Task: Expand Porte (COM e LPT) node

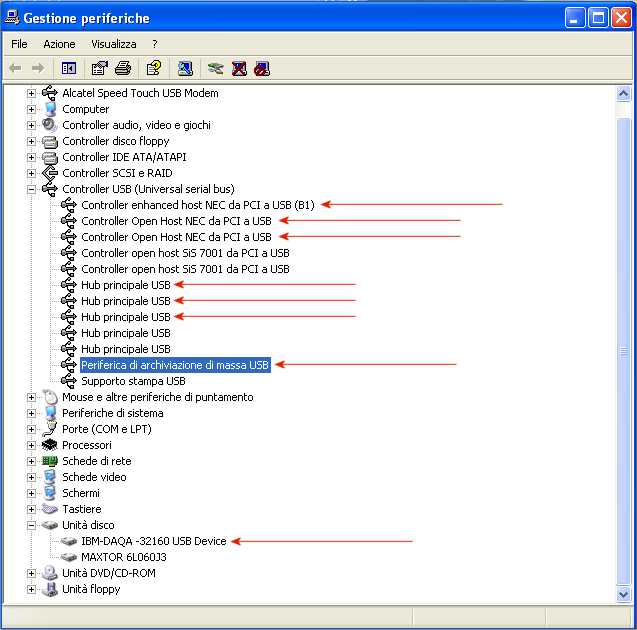Action: pos(31,429)
